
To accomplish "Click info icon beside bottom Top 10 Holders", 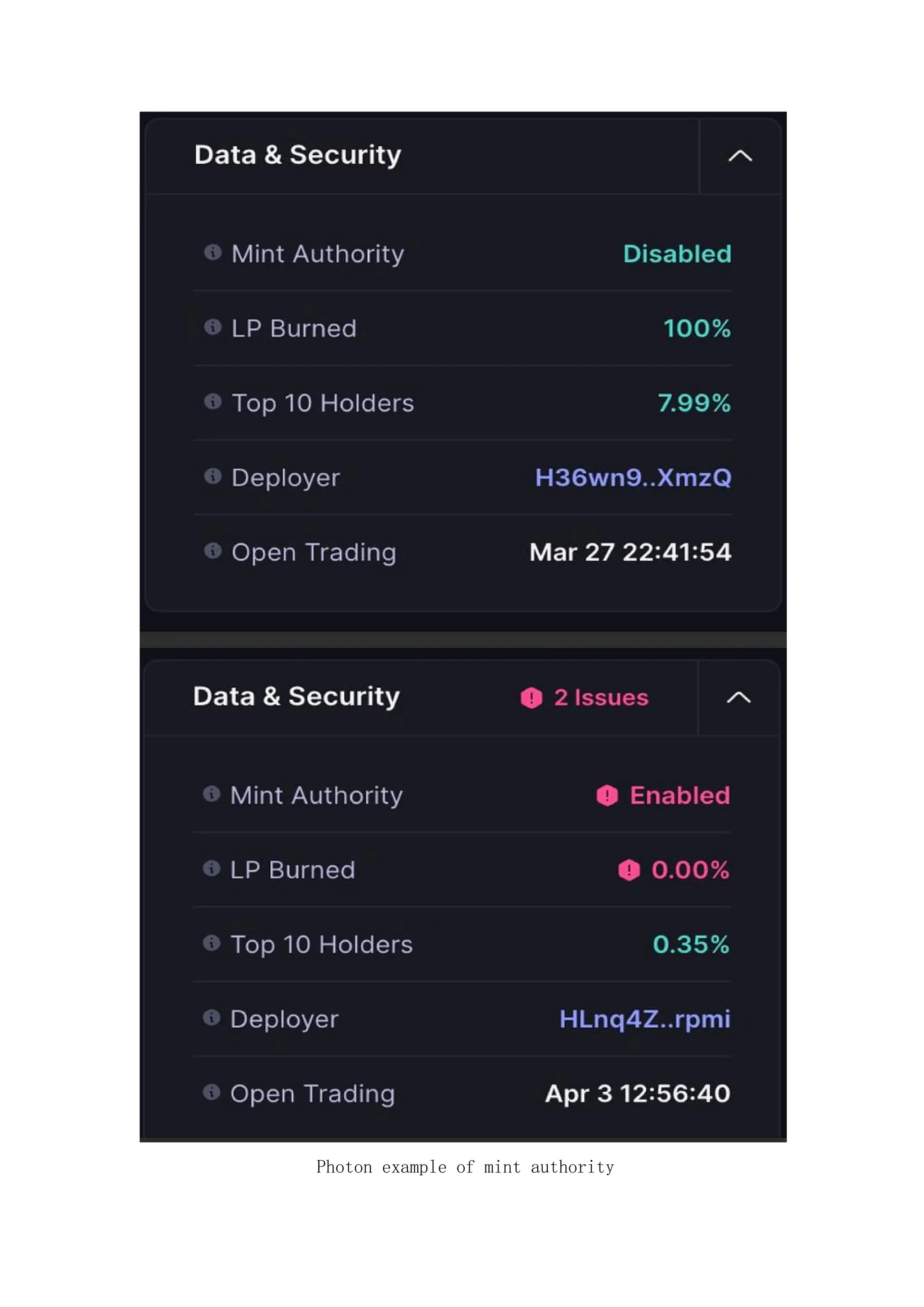I will tap(211, 943).
